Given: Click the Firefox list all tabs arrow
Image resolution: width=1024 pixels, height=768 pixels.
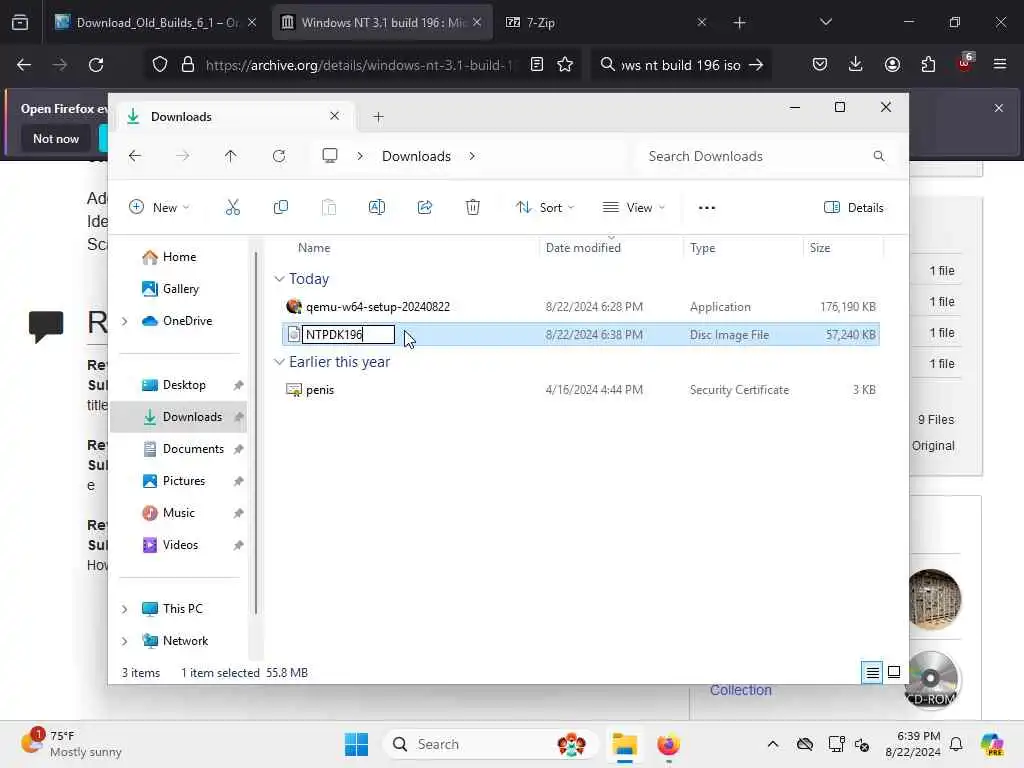Looking at the screenshot, I should point(825,22).
